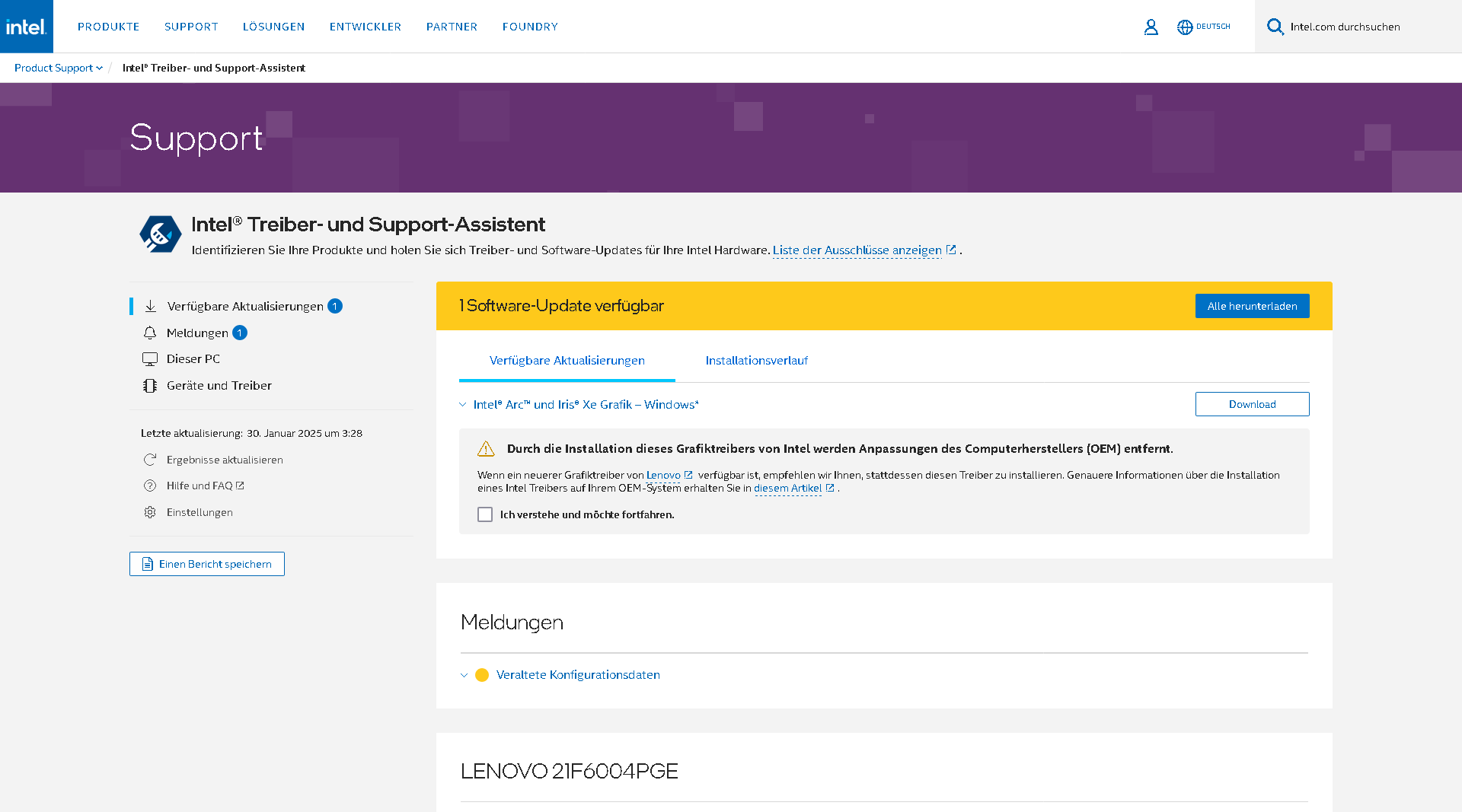Click the yellow status dot beside Veraltete Konfigurationsdaten
The height and width of the screenshot is (812, 1462).
pos(482,675)
